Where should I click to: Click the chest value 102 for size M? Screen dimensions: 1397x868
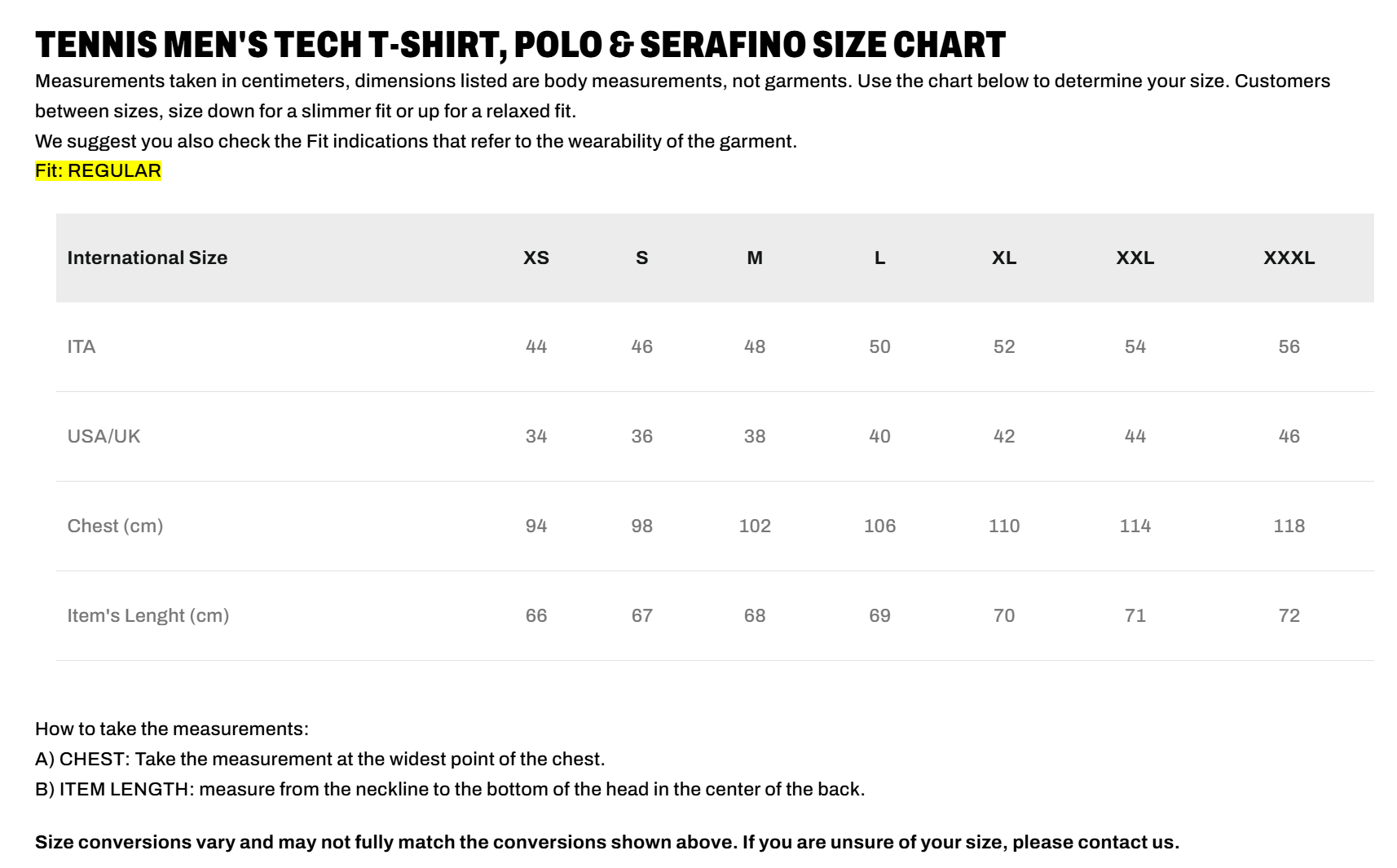point(755,526)
